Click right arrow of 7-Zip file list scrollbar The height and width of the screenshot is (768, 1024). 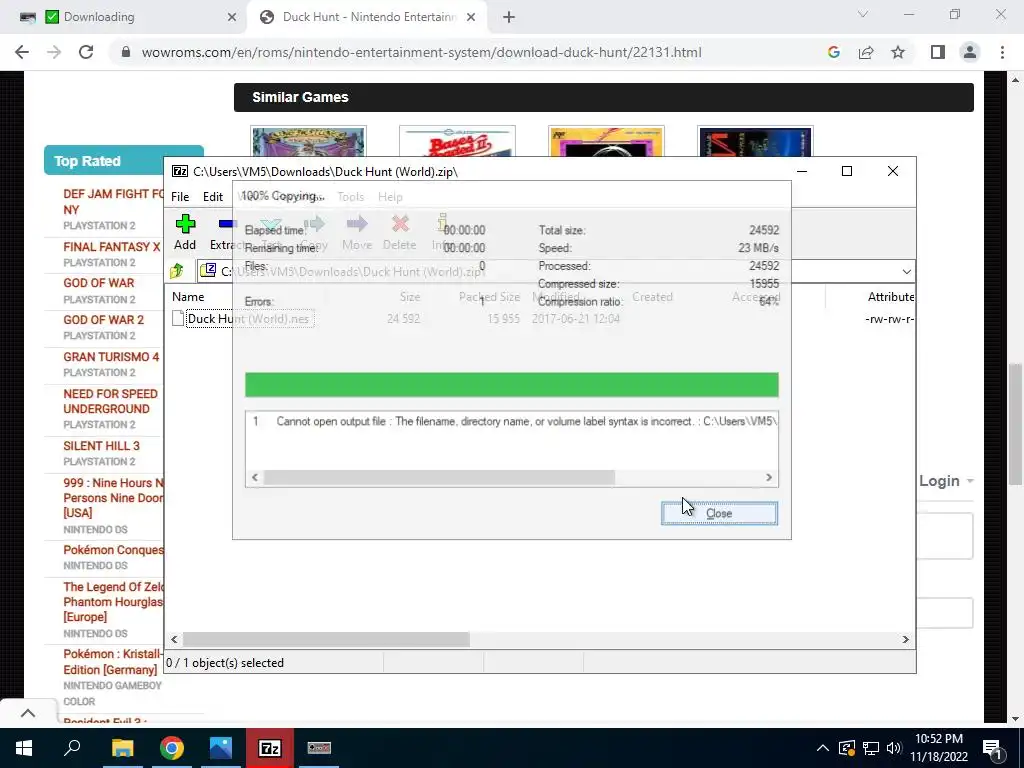pyautogui.click(x=906, y=639)
